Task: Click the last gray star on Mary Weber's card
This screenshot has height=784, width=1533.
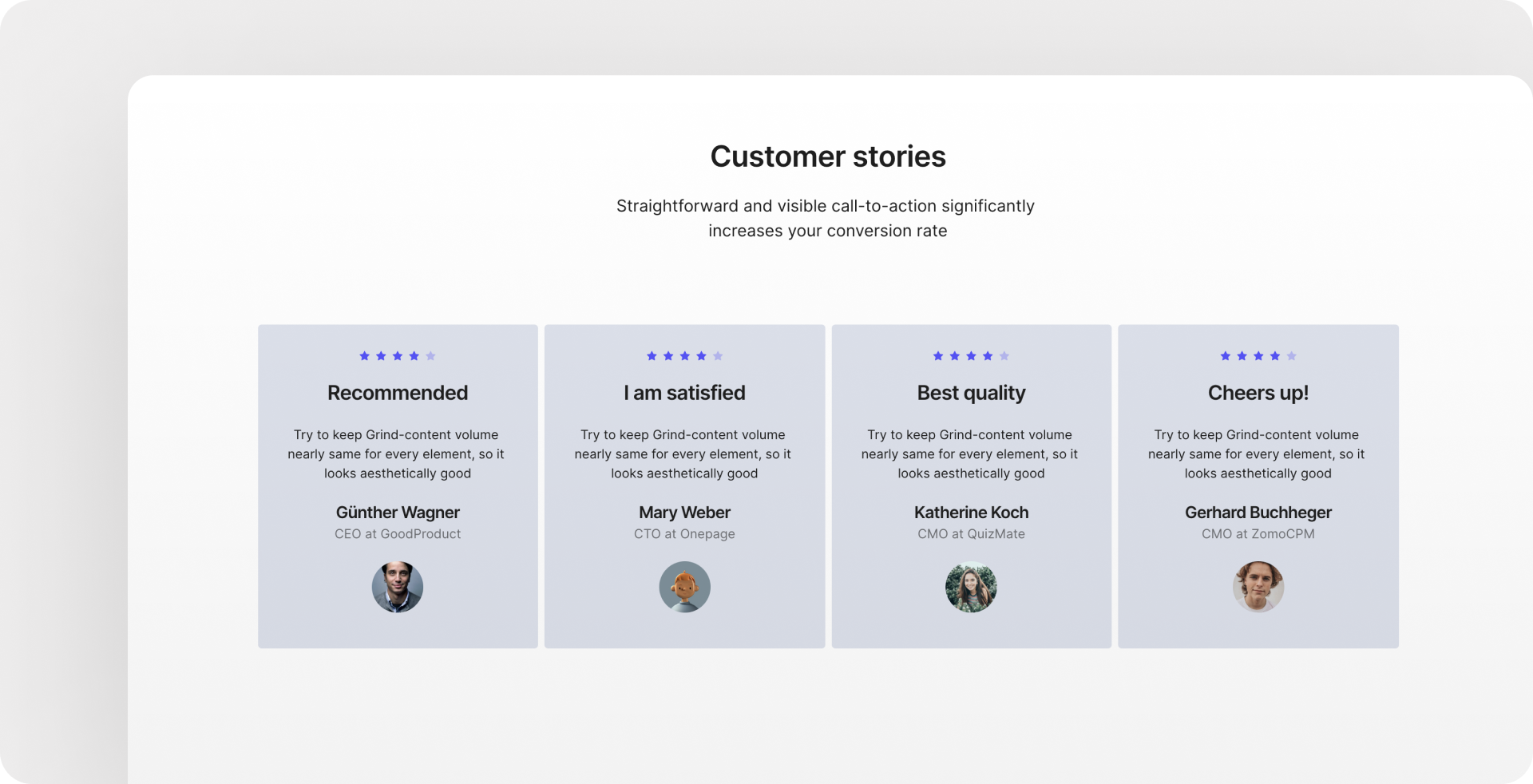Action: click(717, 356)
